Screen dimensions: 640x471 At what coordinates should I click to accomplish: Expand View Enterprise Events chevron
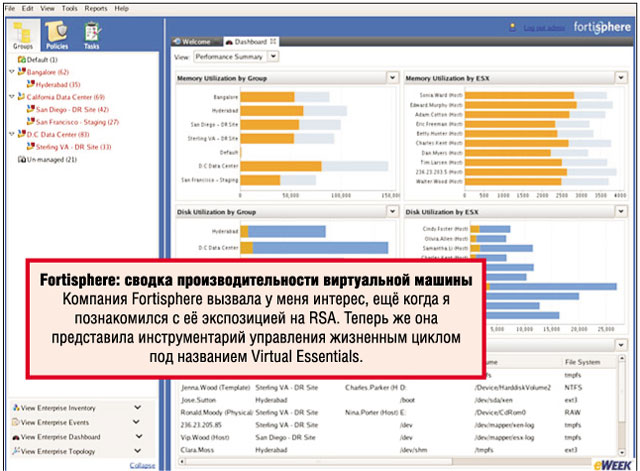tap(138, 422)
